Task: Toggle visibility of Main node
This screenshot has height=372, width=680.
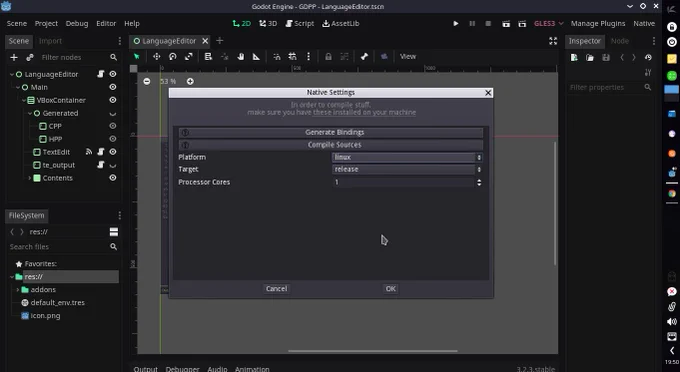Action: (113, 87)
